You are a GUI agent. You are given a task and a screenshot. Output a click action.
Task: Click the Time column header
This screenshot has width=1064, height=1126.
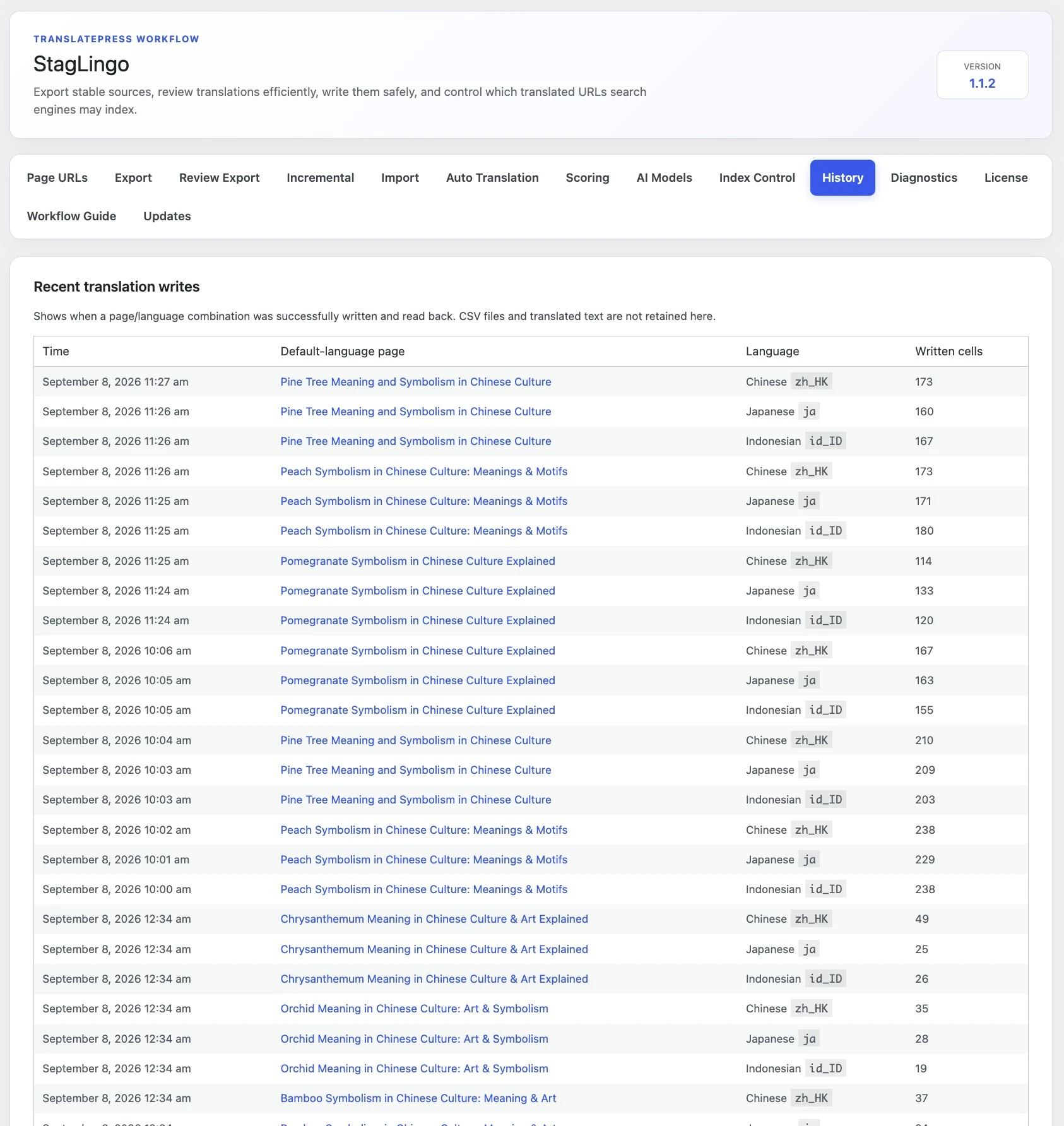tap(56, 352)
